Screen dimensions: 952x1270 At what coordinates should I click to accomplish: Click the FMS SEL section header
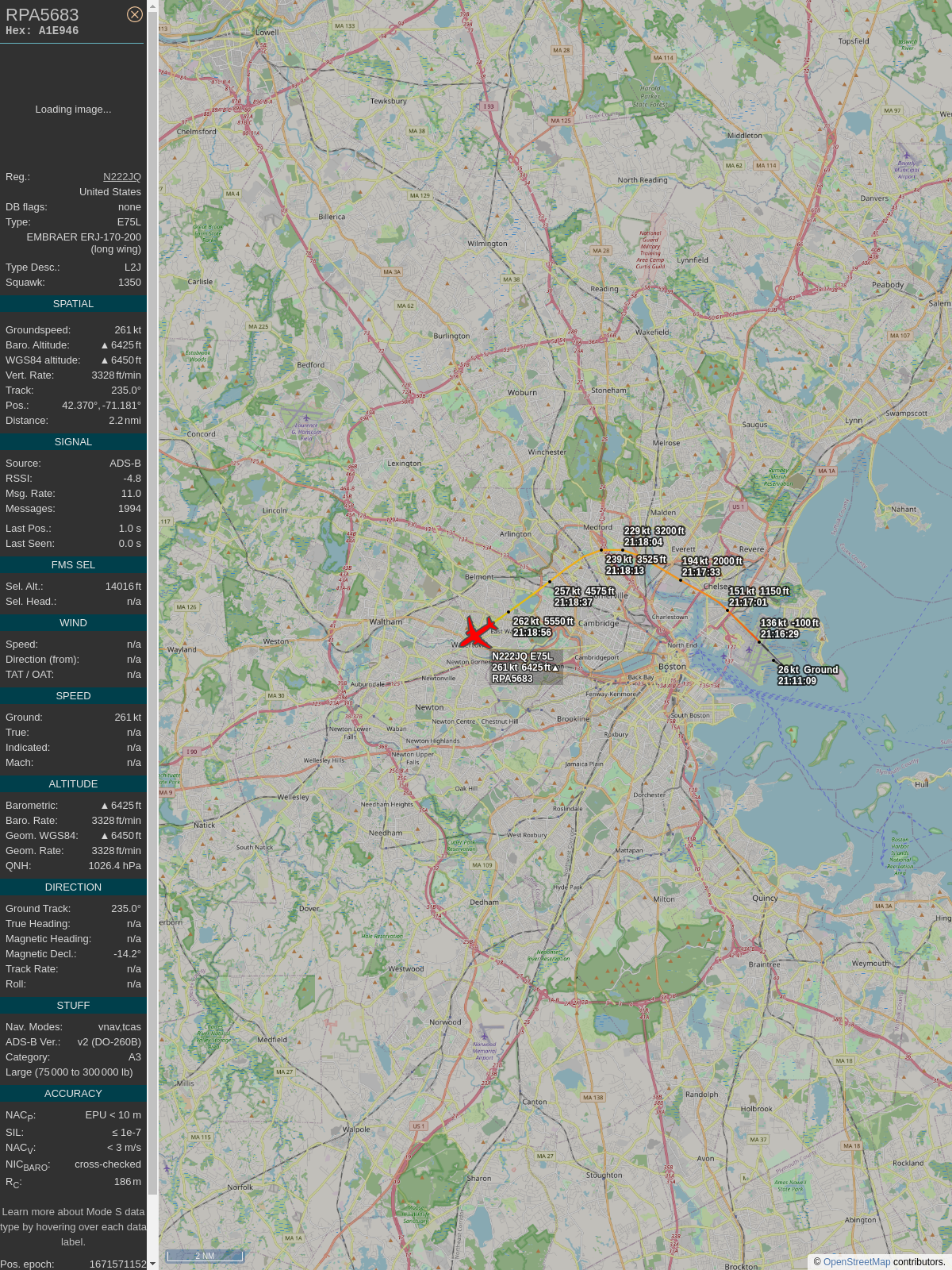pyautogui.click(x=73, y=565)
